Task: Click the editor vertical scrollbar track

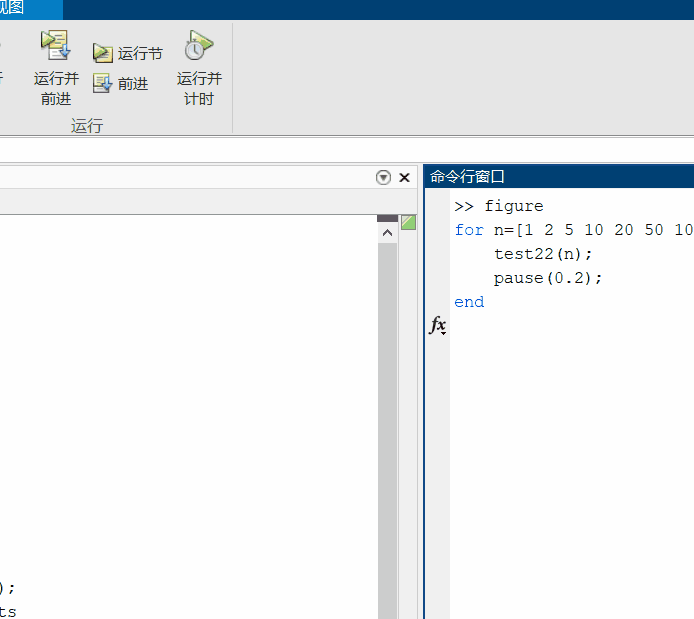Action: click(387, 429)
